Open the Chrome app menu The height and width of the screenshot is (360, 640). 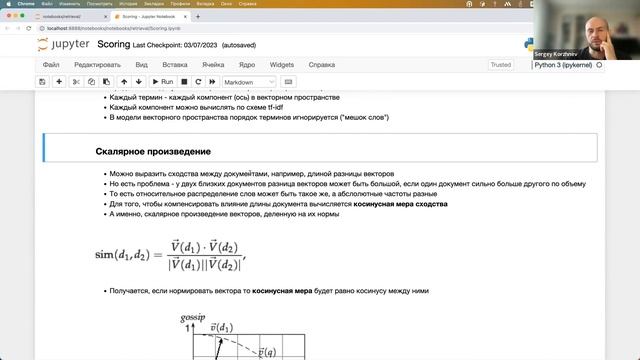26,4
